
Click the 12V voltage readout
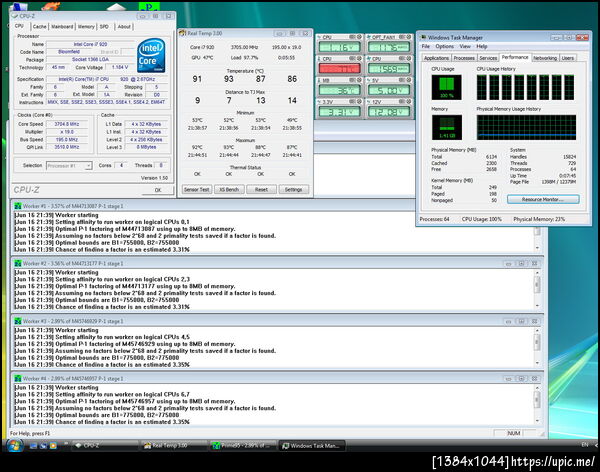click(388, 112)
